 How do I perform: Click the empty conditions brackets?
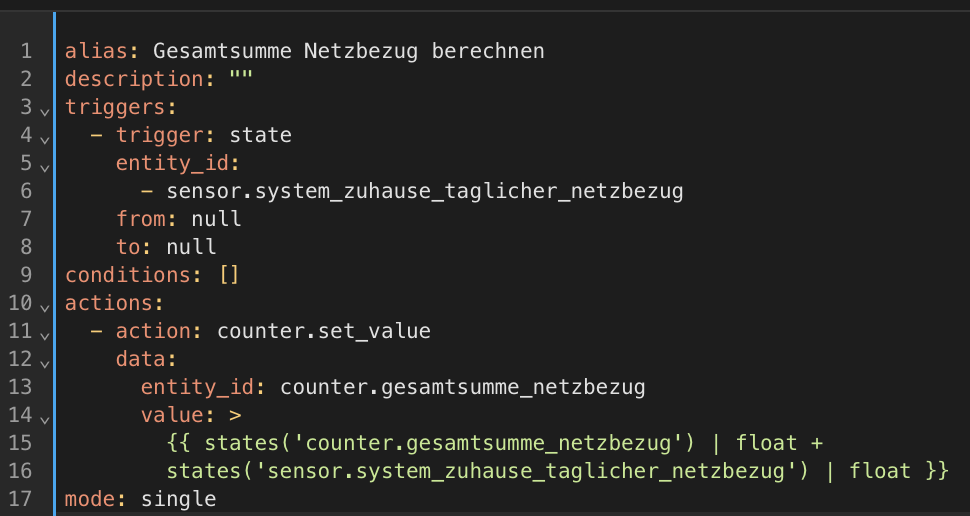(229, 275)
